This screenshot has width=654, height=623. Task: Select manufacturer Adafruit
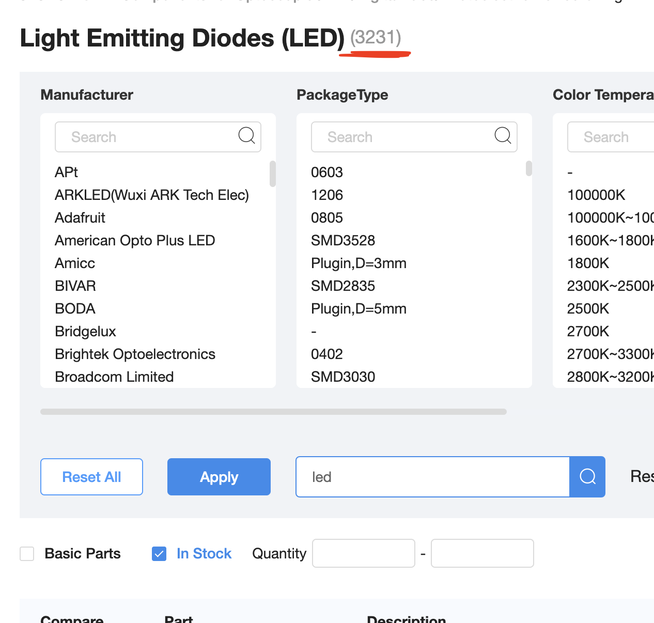[x=80, y=218]
